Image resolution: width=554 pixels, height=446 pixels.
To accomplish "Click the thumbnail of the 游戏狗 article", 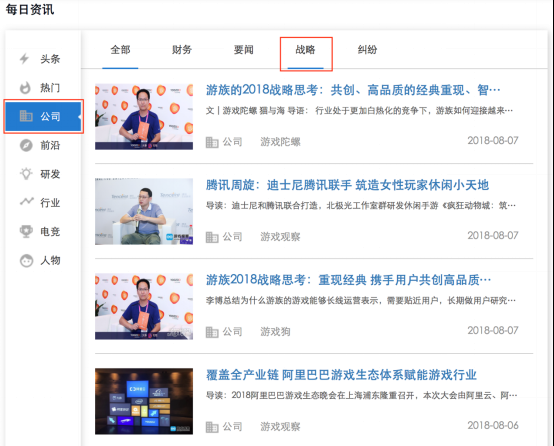I will (144, 306).
